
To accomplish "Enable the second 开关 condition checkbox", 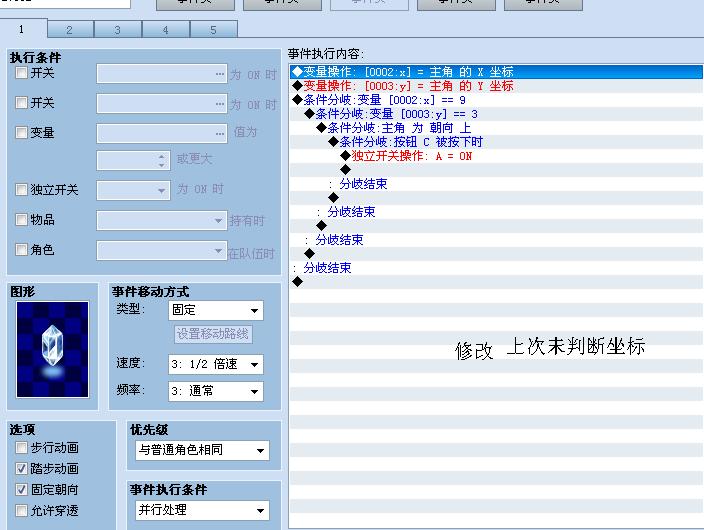I will [21, 102].
